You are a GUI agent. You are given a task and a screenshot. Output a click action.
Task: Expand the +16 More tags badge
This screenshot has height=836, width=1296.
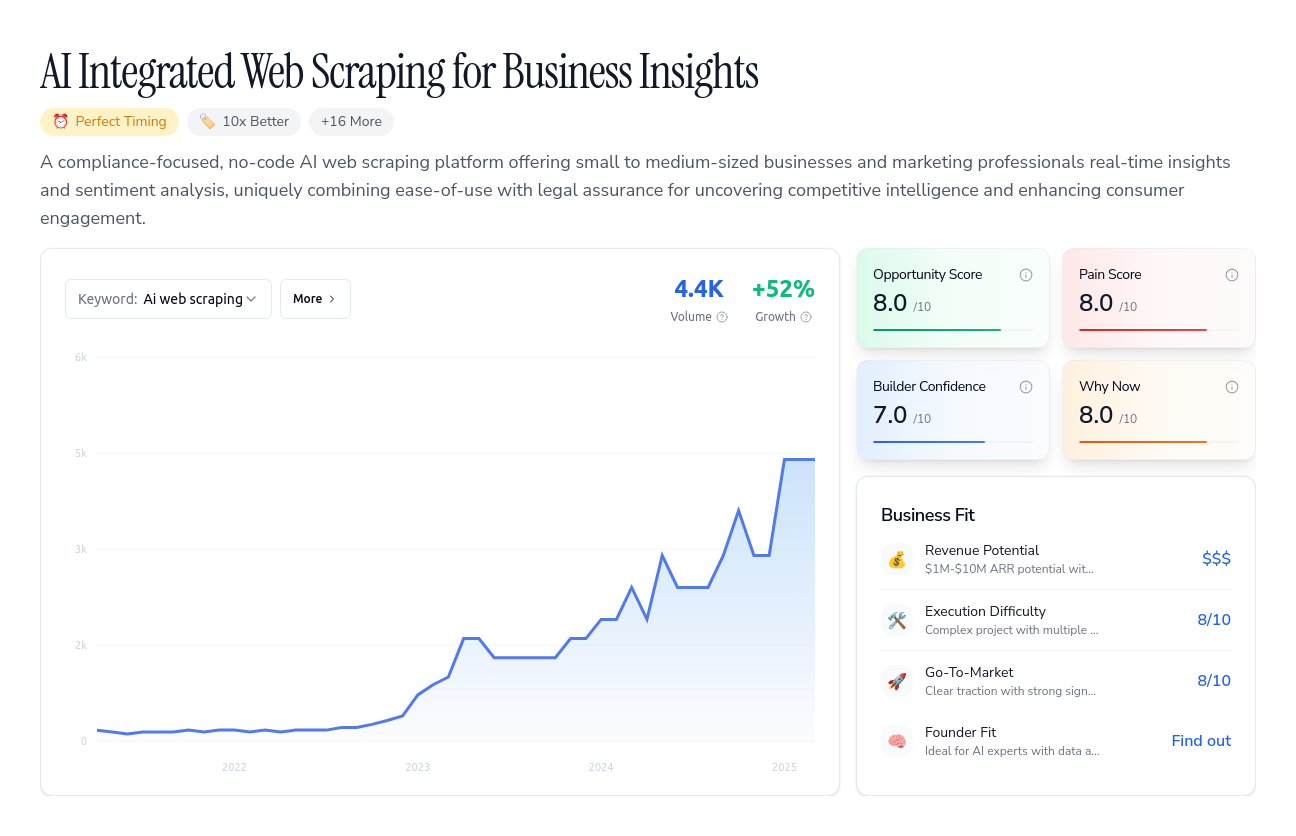pyautogui.click(x=351, y=122)
